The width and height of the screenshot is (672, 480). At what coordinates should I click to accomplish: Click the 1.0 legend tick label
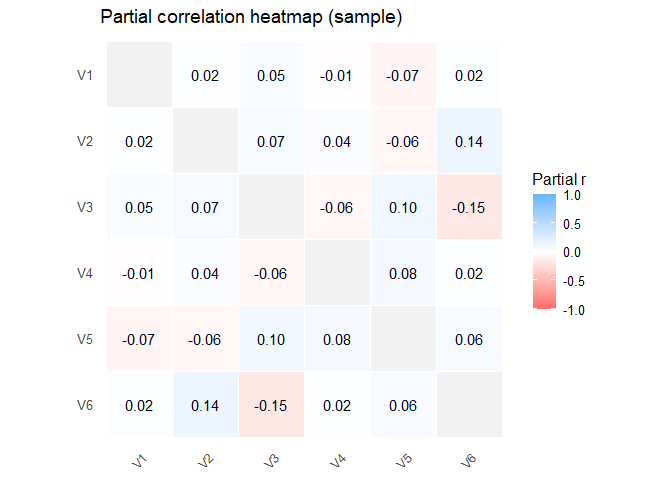coord(573,196)
